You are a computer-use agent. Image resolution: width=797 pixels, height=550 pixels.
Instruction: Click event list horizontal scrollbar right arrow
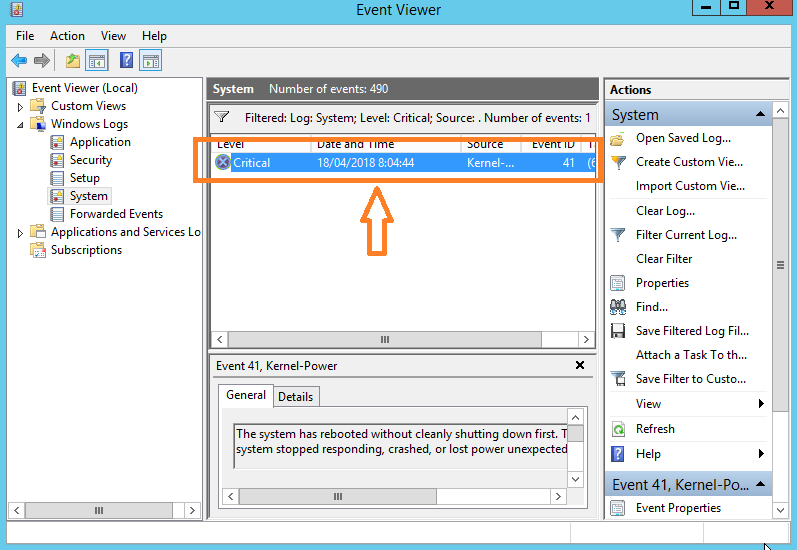pos(586,340)
